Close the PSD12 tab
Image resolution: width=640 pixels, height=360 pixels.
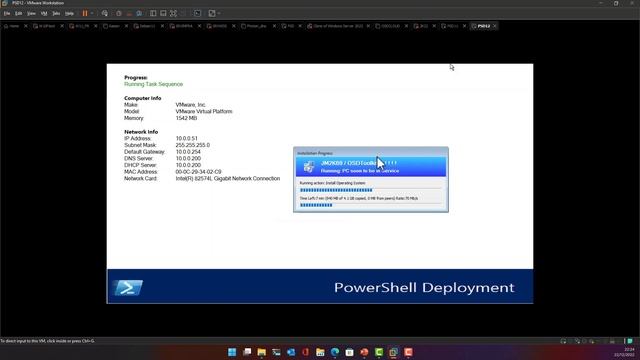pyautogui.click(x=495, y=26)
